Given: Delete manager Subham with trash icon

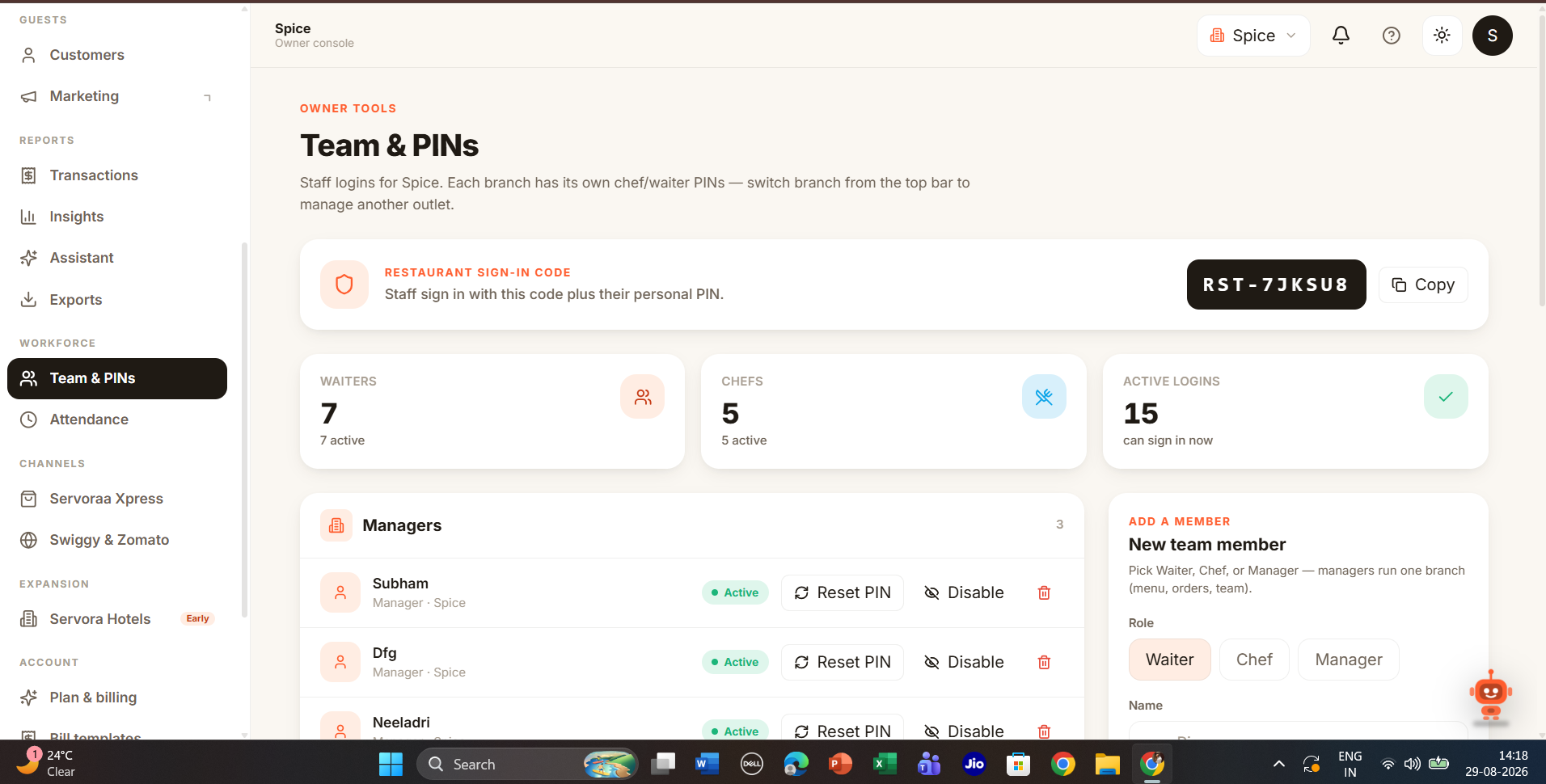Looking at the screenshot, I should (1044, 592).
